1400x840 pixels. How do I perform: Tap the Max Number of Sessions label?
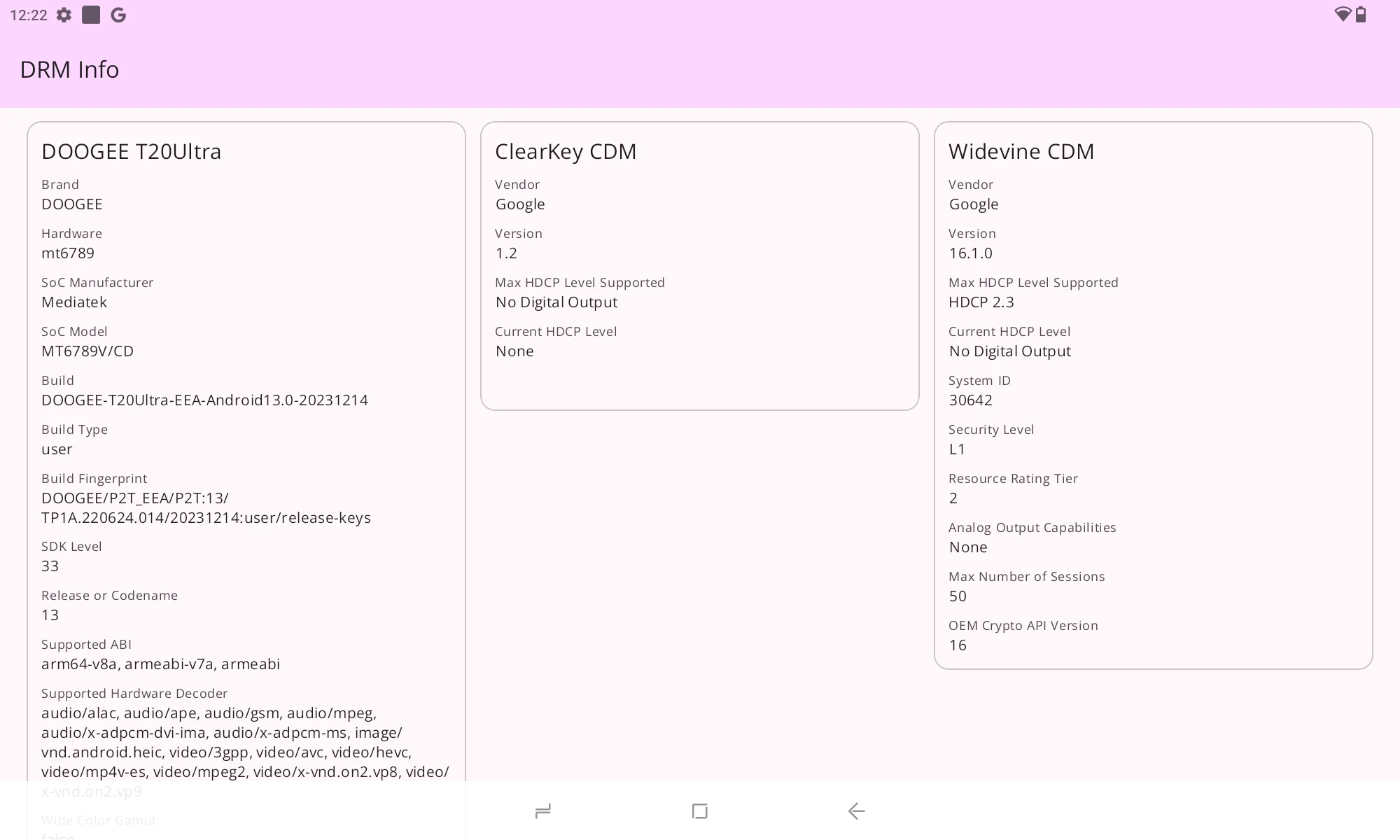click(1027, 577)
